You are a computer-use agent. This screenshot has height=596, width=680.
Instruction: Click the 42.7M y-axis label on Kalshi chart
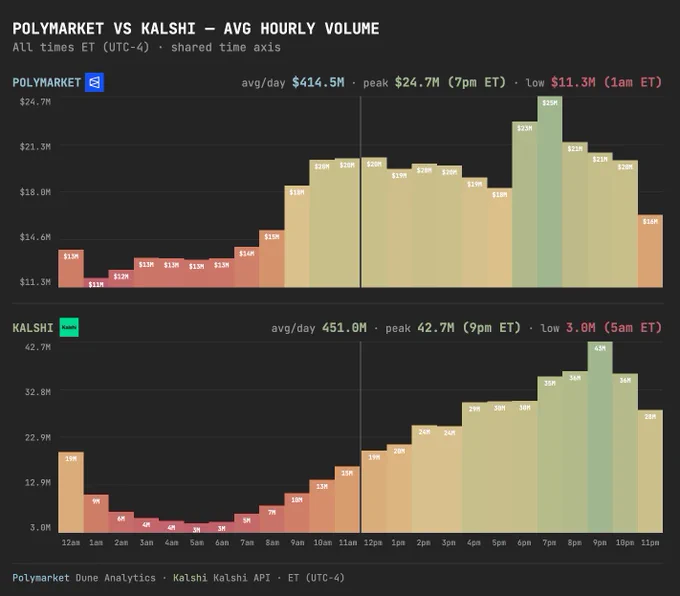[38, 347]
